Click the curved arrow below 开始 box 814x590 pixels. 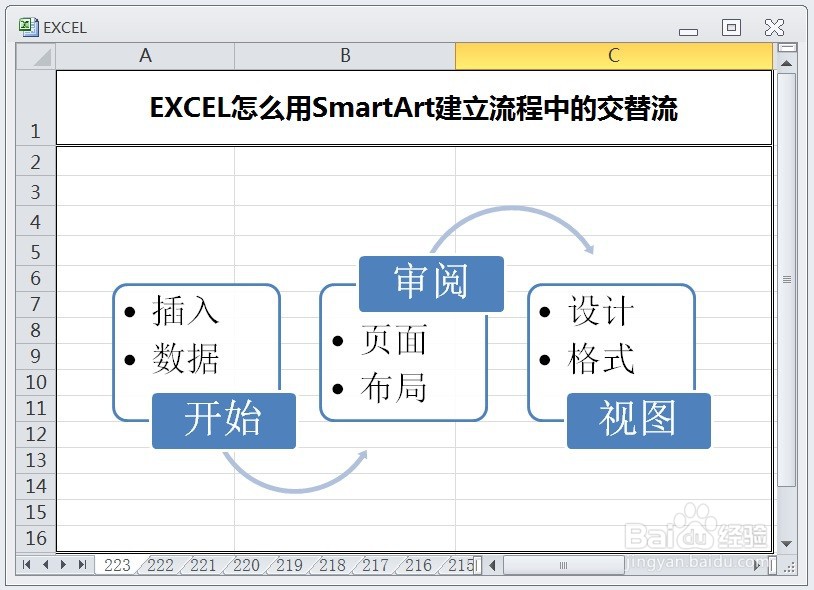[295, 471]
